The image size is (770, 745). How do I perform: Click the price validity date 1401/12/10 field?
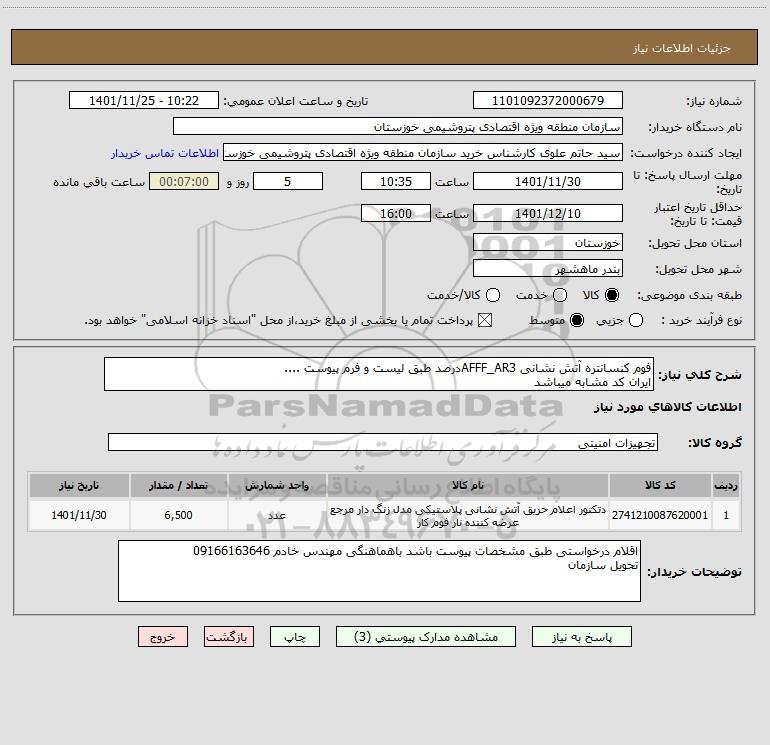(x=548, y=214)
